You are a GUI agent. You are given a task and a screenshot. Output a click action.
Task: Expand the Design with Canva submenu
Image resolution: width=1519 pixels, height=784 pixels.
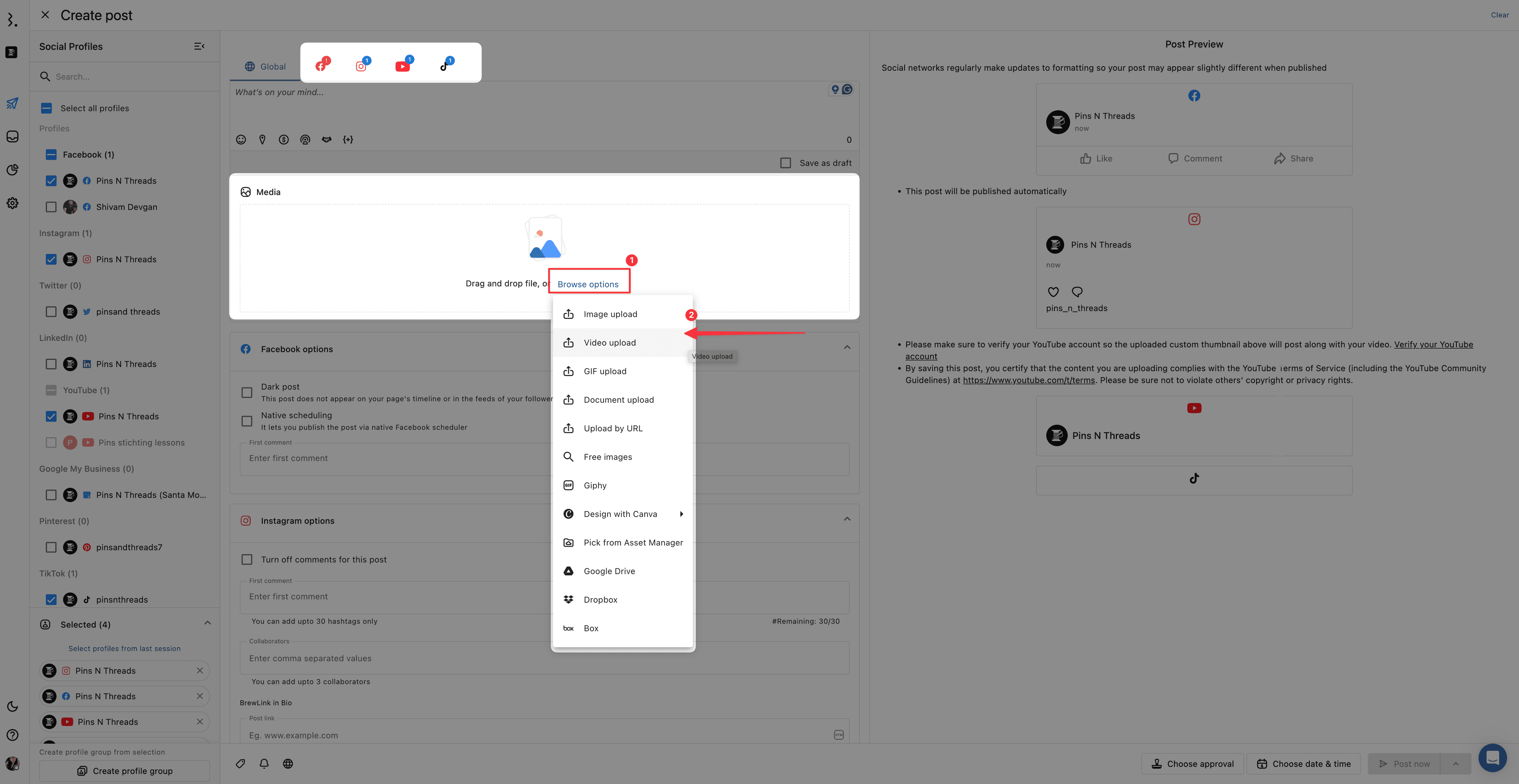pyautogui.click(x=623, y=514)
